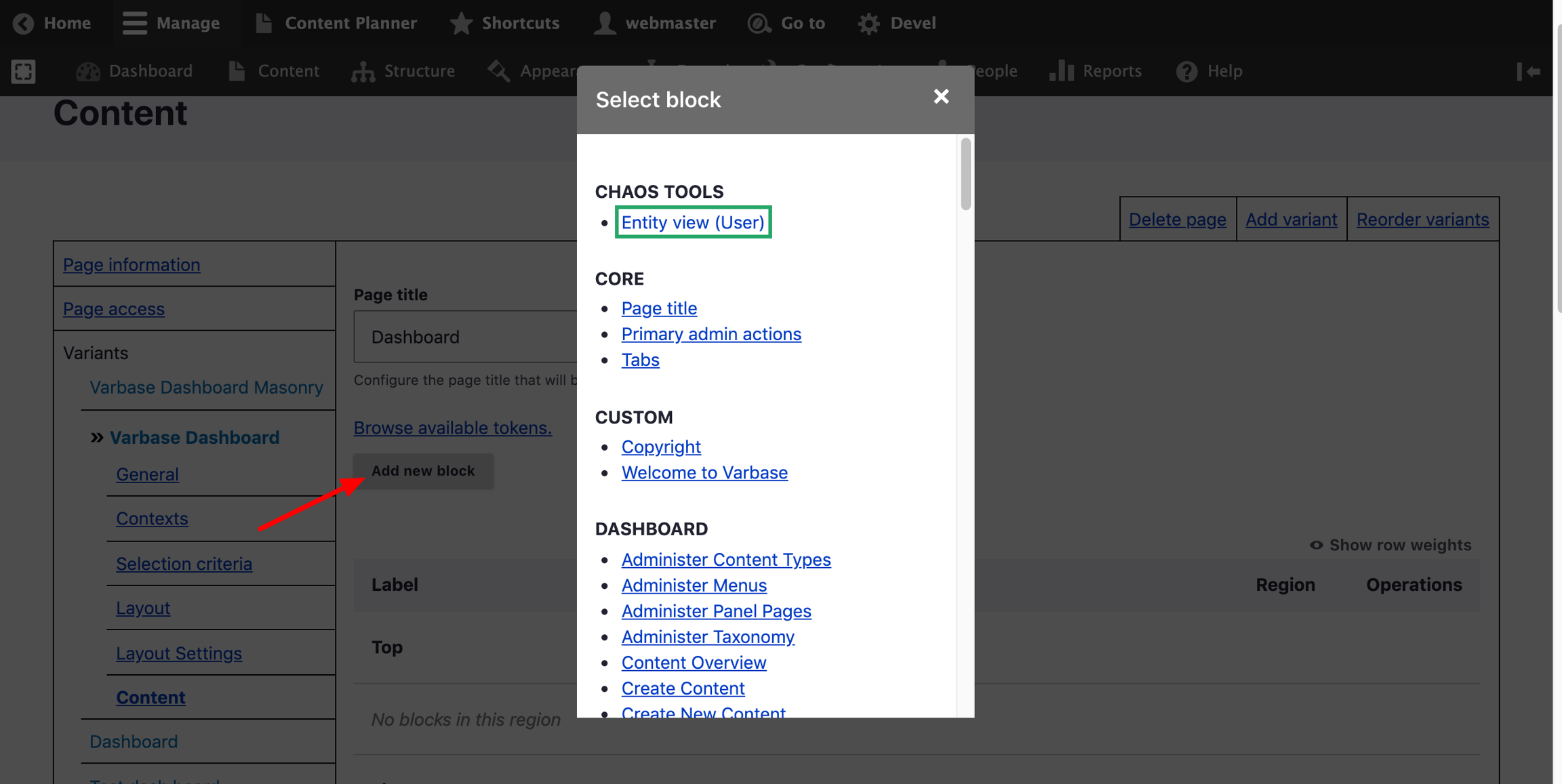Collapse toolbar with the arrow icon at right
This screenshot has height=784, width=1562.
point(1528,70)
